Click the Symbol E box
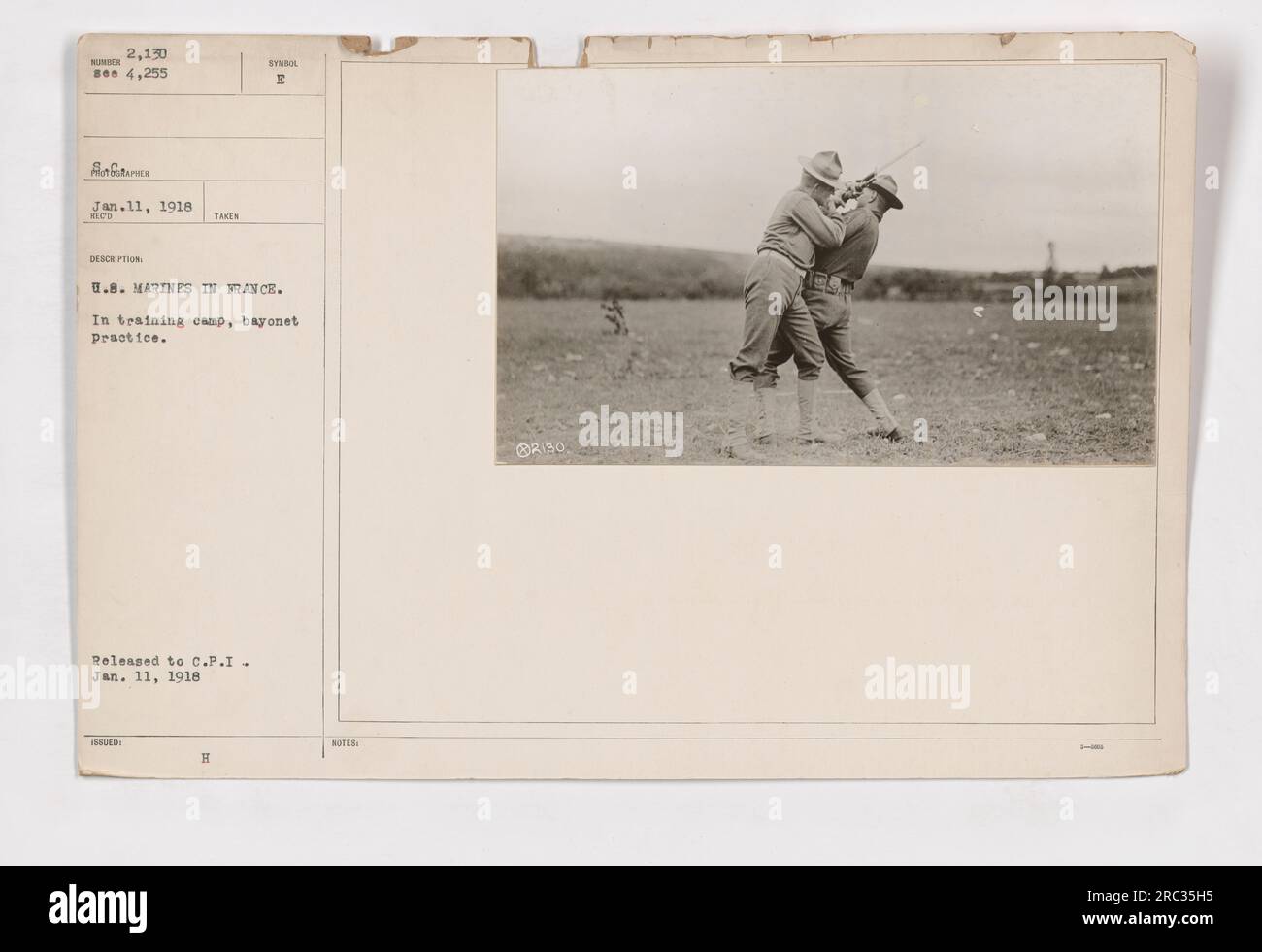 (x=282, y=73)
